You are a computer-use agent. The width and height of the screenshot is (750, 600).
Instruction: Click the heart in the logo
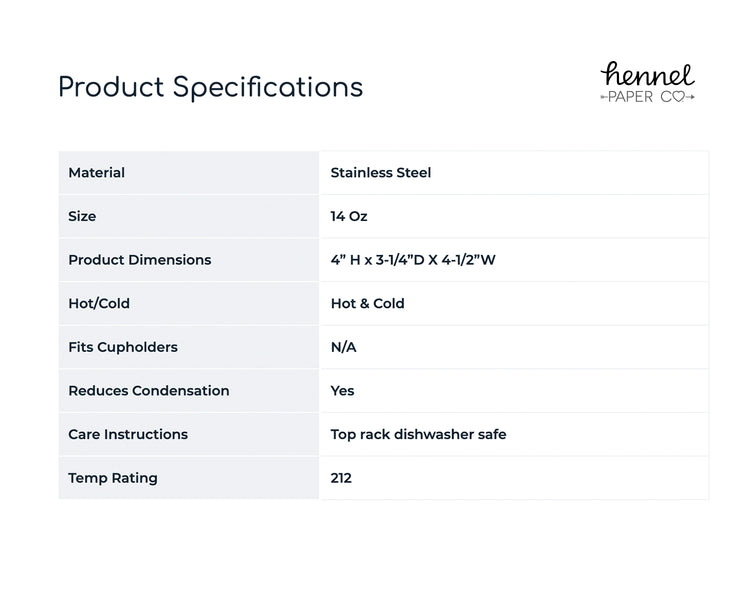click(679, 97)
